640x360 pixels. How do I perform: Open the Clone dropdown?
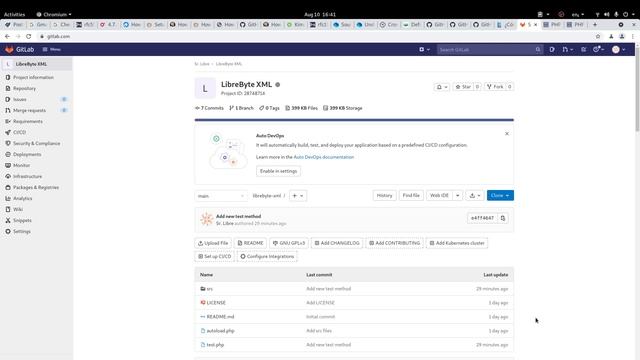coord(500,196)
